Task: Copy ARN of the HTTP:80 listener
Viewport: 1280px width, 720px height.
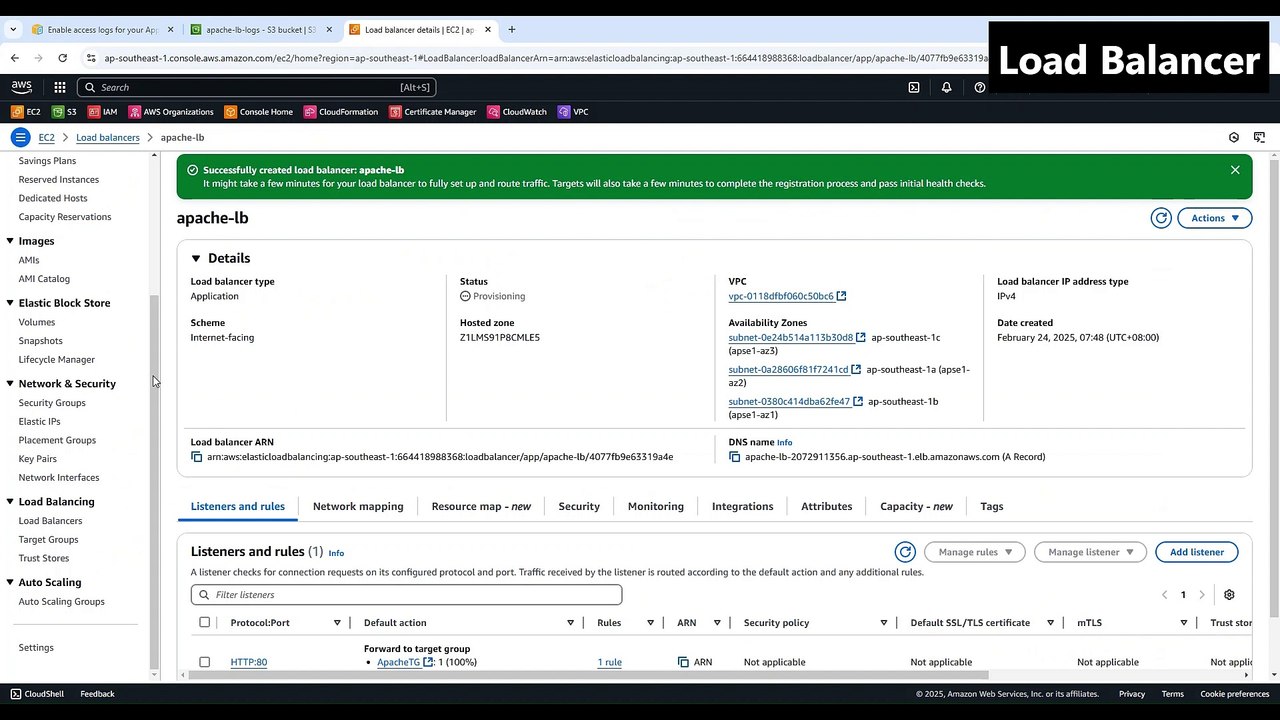Action: tap(683, 662)
